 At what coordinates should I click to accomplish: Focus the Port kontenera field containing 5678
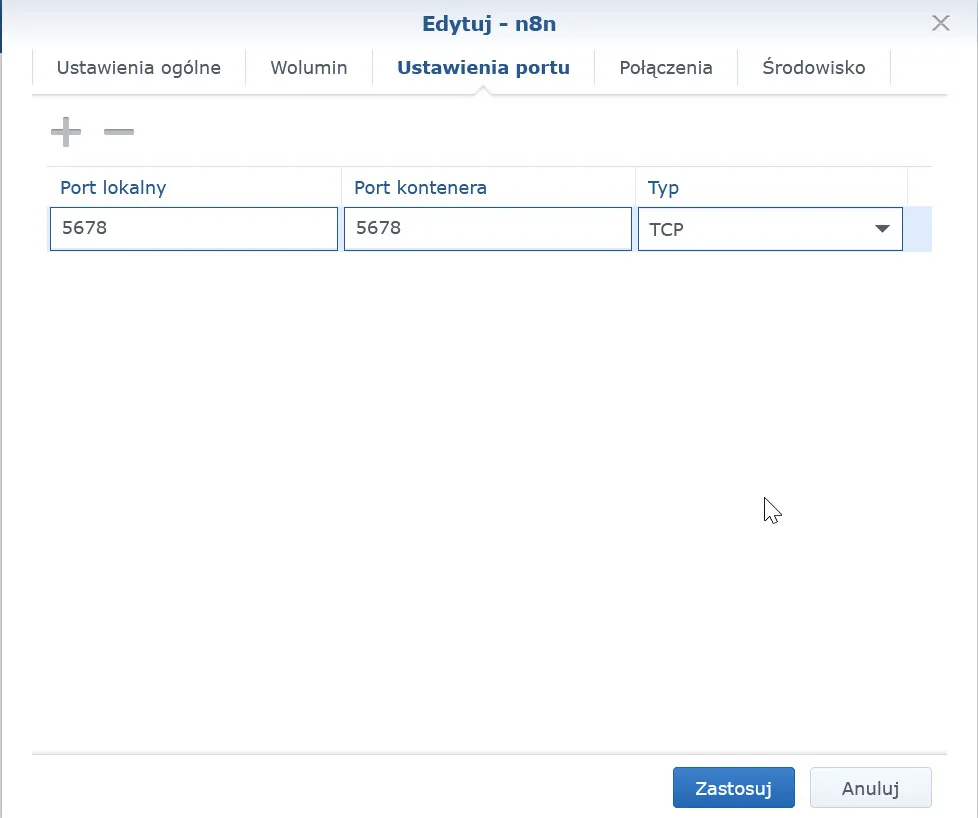[x=487, y=228]
